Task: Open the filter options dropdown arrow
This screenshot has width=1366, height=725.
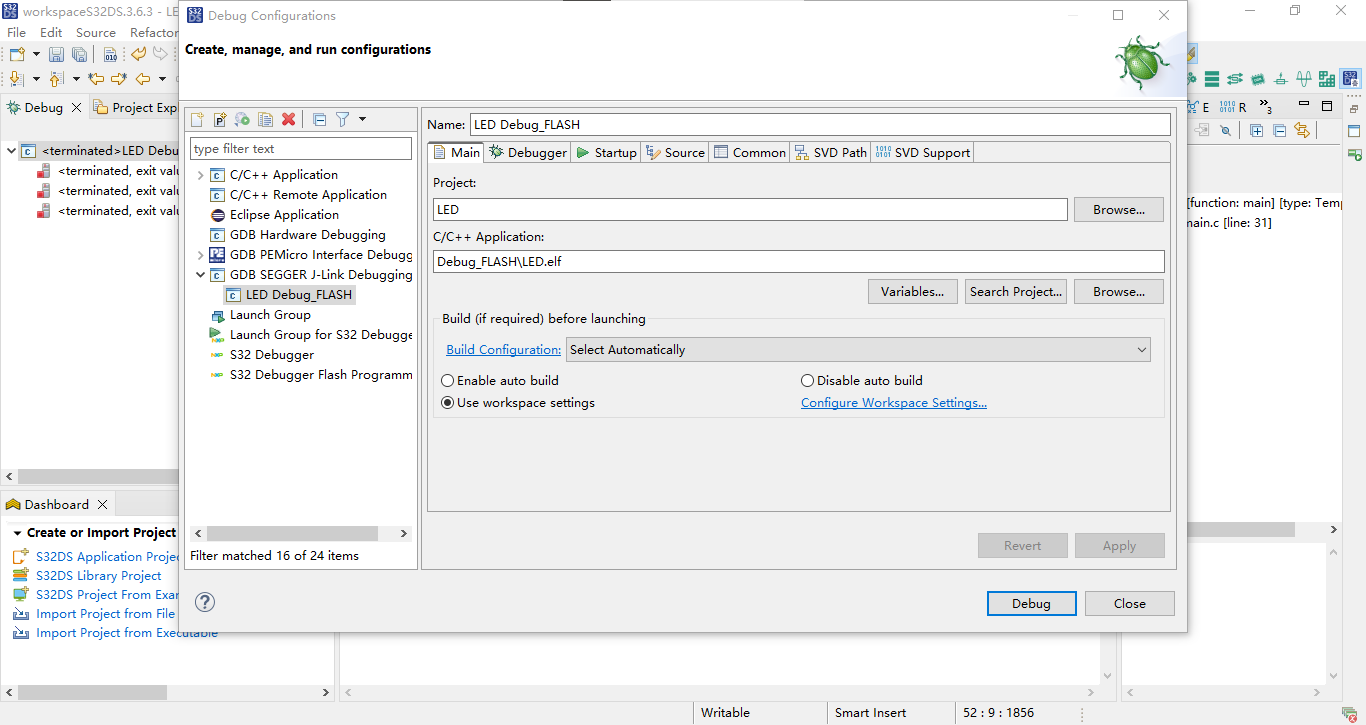Action: tap(362, 119)
